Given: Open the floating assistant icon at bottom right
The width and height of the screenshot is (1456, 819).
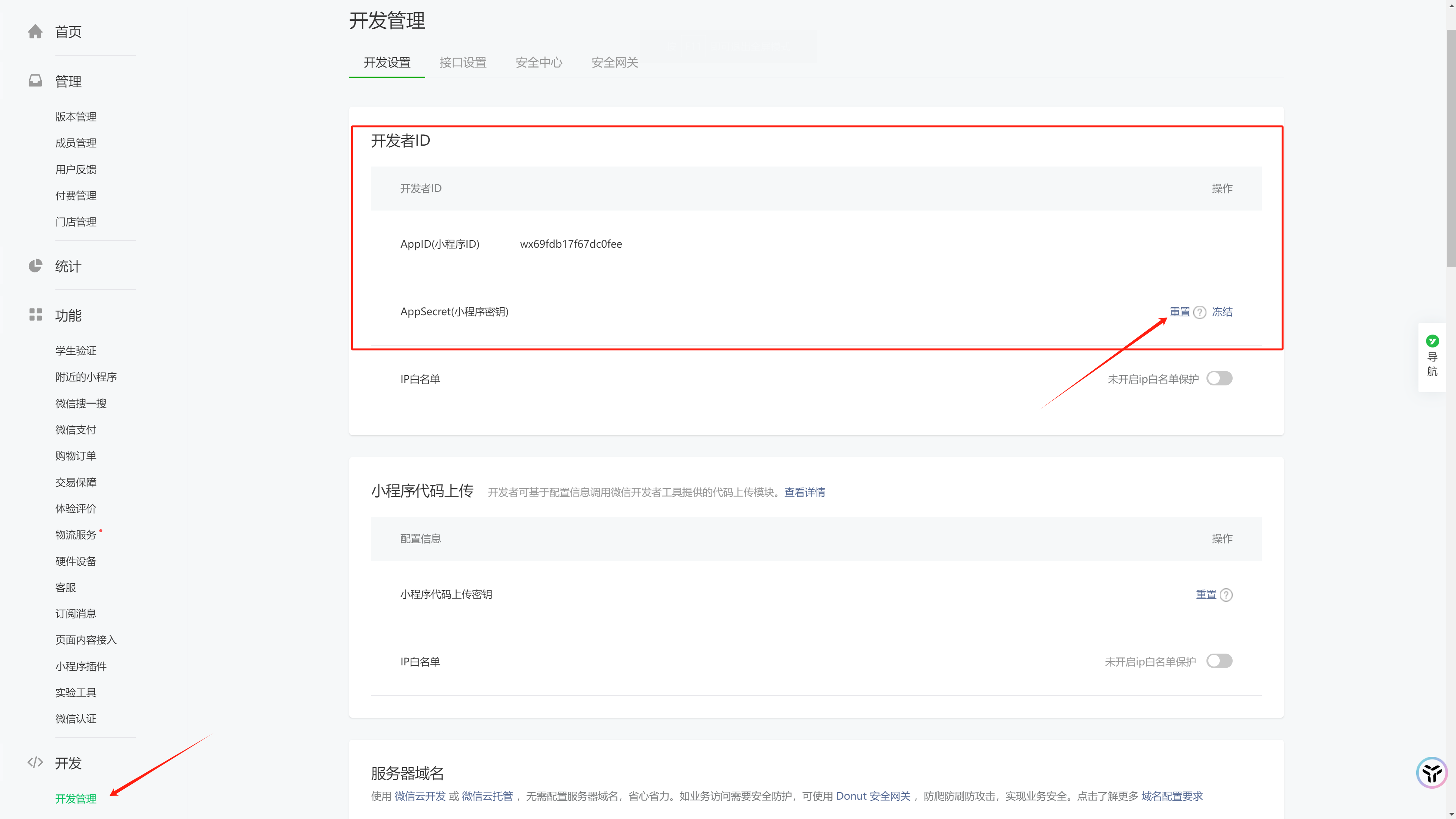Looking at the screenshot, I should [x=1432, y=773].
